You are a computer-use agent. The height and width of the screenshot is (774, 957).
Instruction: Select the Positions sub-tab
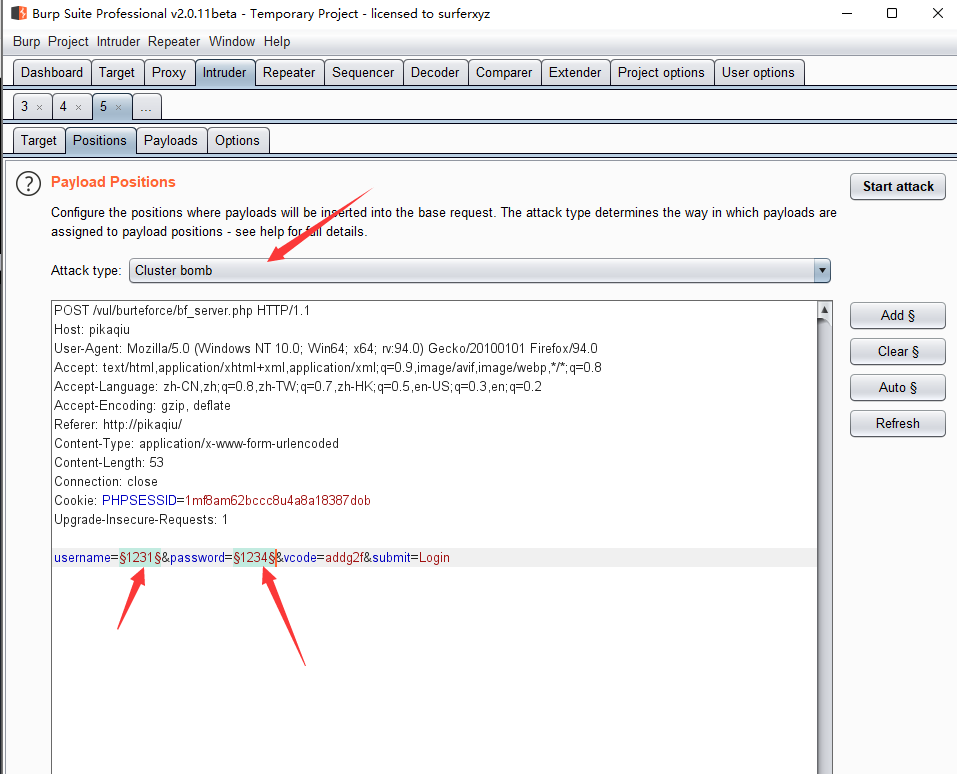[100, 141]
